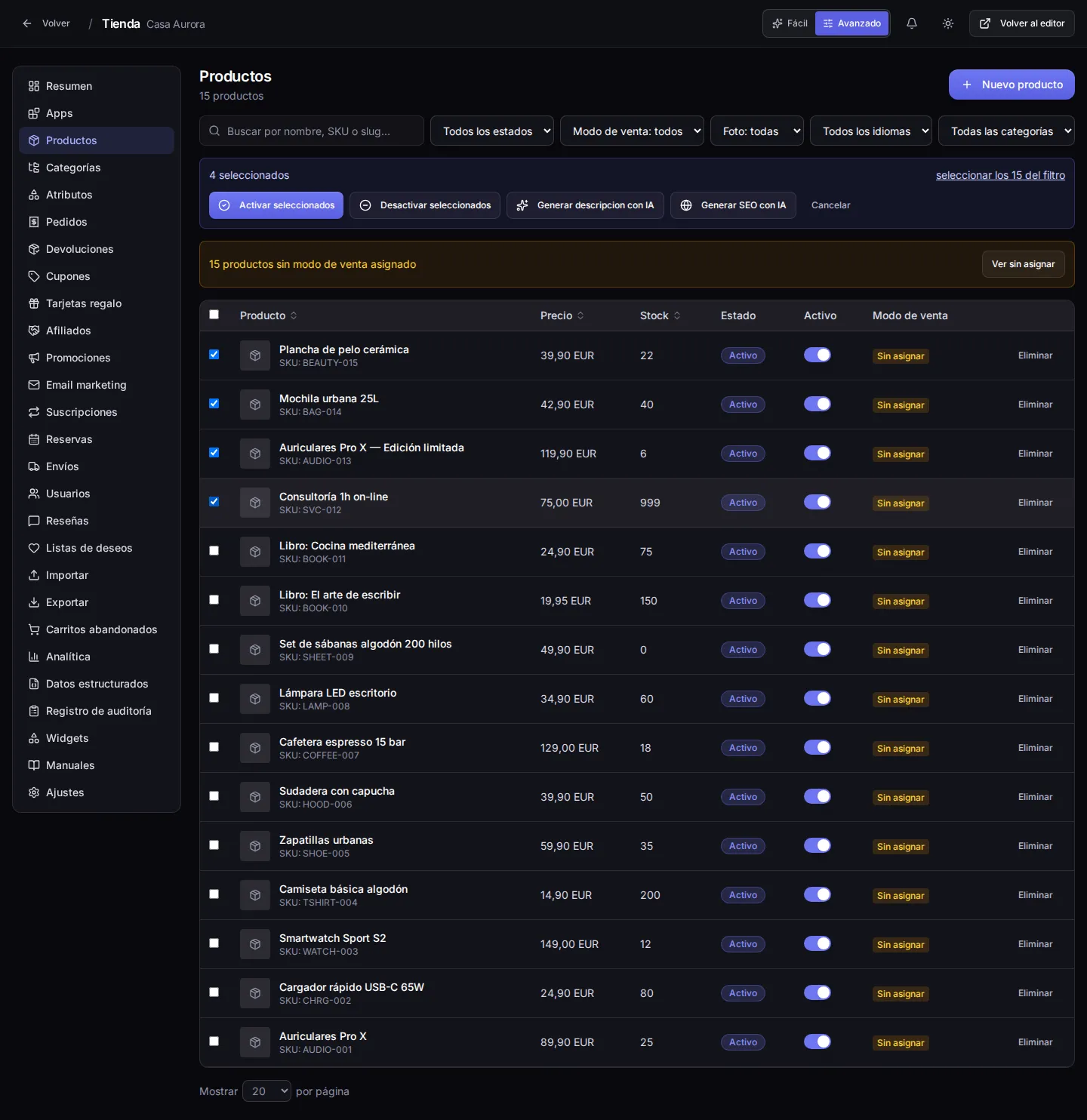1087x1120 pixels.
Task: Sort by the Precio column header
Action: tap(562, 315)
